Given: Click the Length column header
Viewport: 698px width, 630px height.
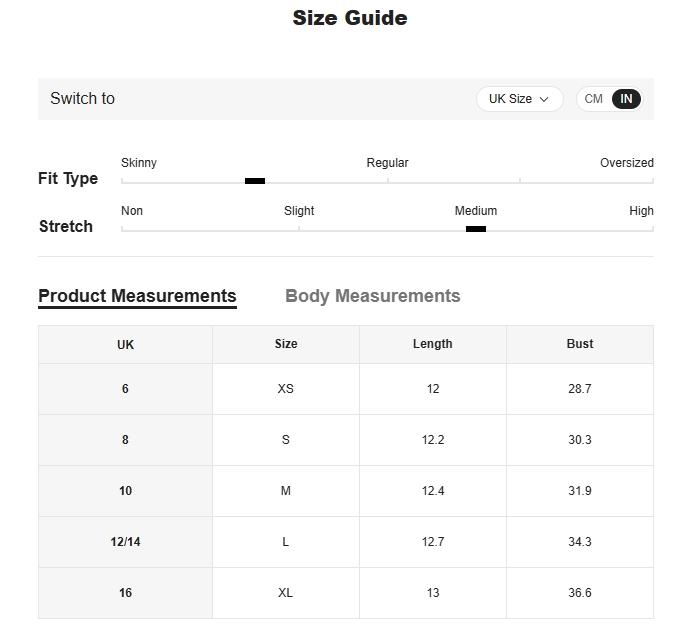Looking at the screenshot, I should [433, 344].
